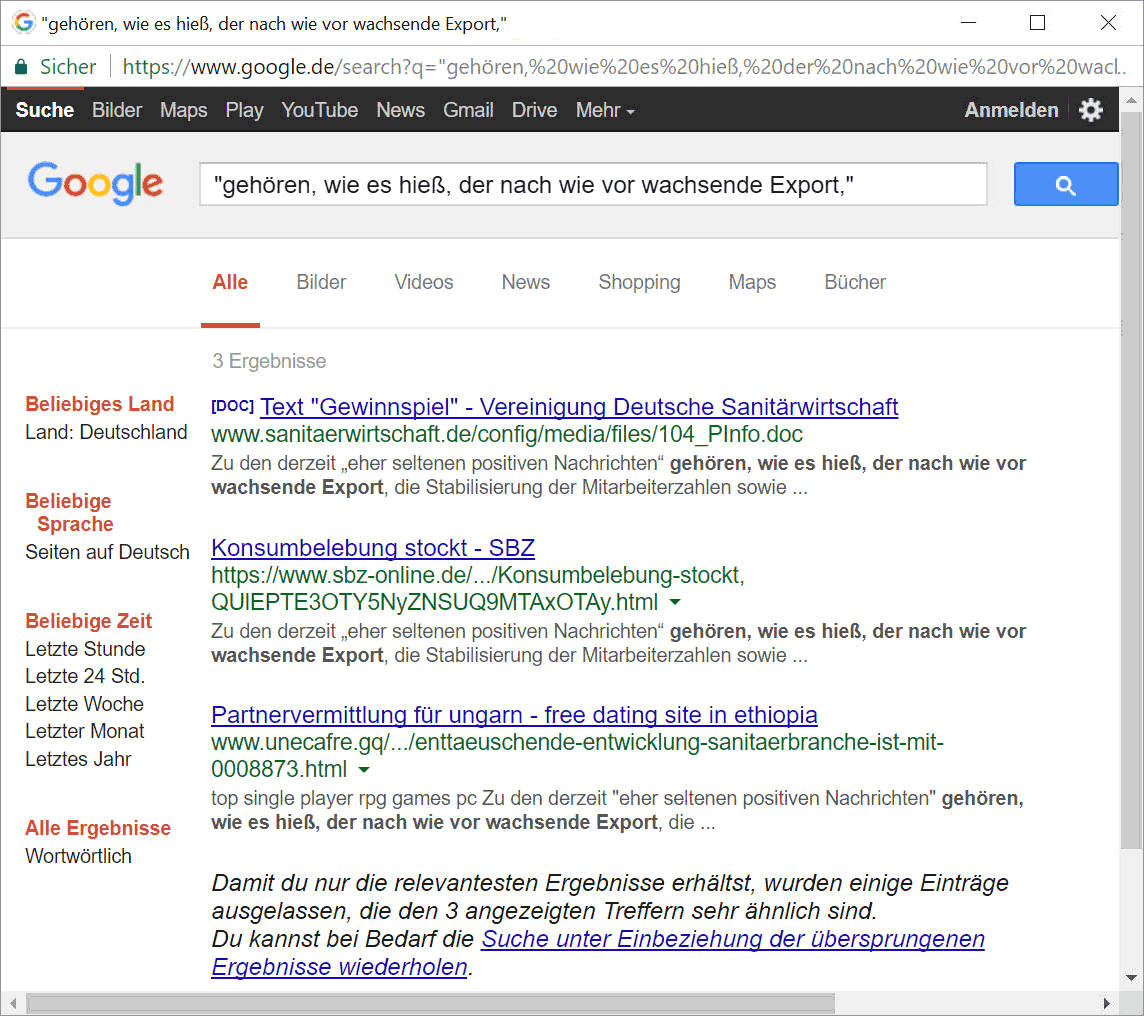Image resolution: width=1144 pixels, height=1016 pixels.
Task: Open News in the top black bar
Action: [x=401, y=110]
